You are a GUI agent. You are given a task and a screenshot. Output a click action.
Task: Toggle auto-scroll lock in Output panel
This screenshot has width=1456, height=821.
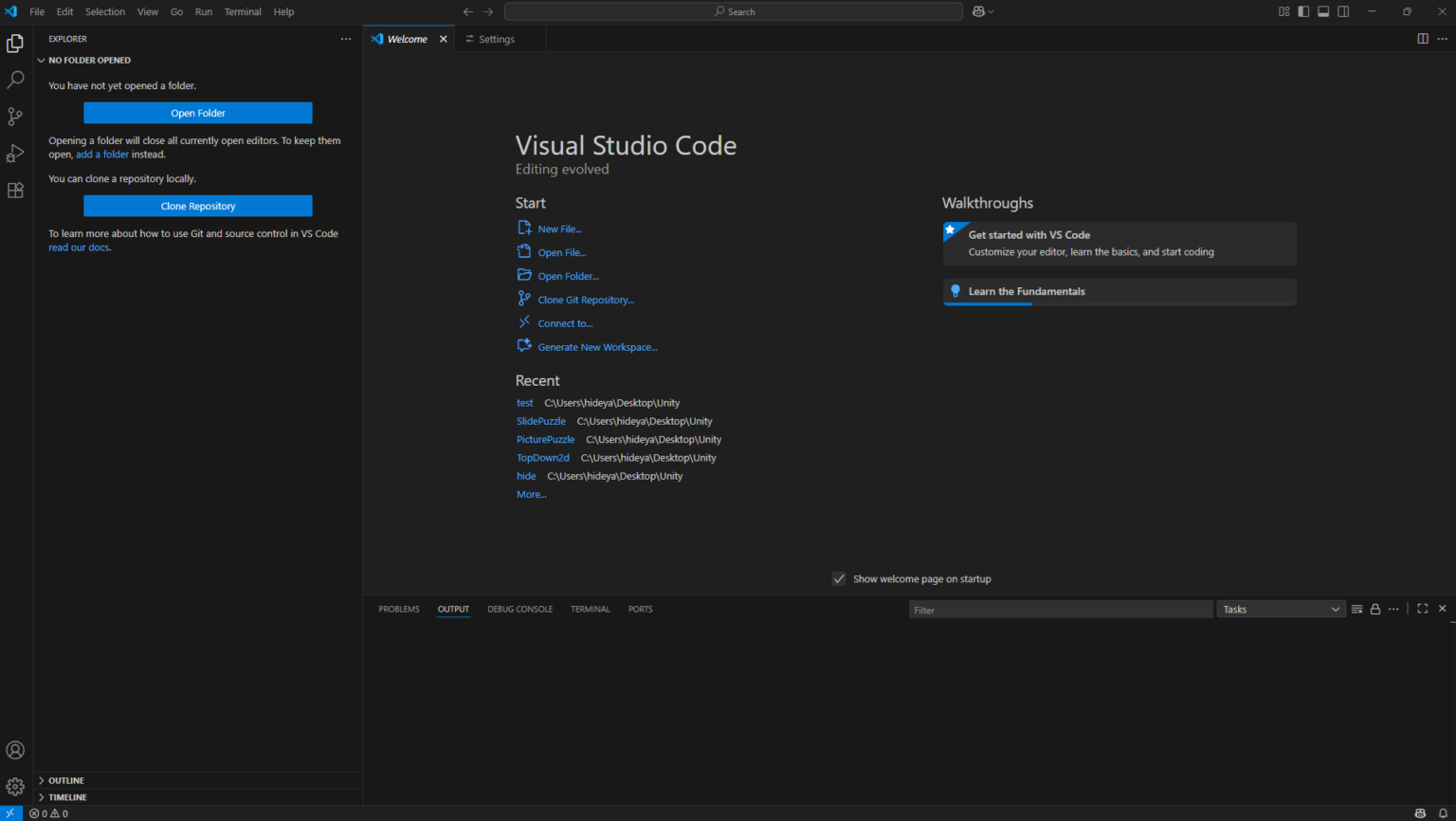click(x=1374, y=609)
